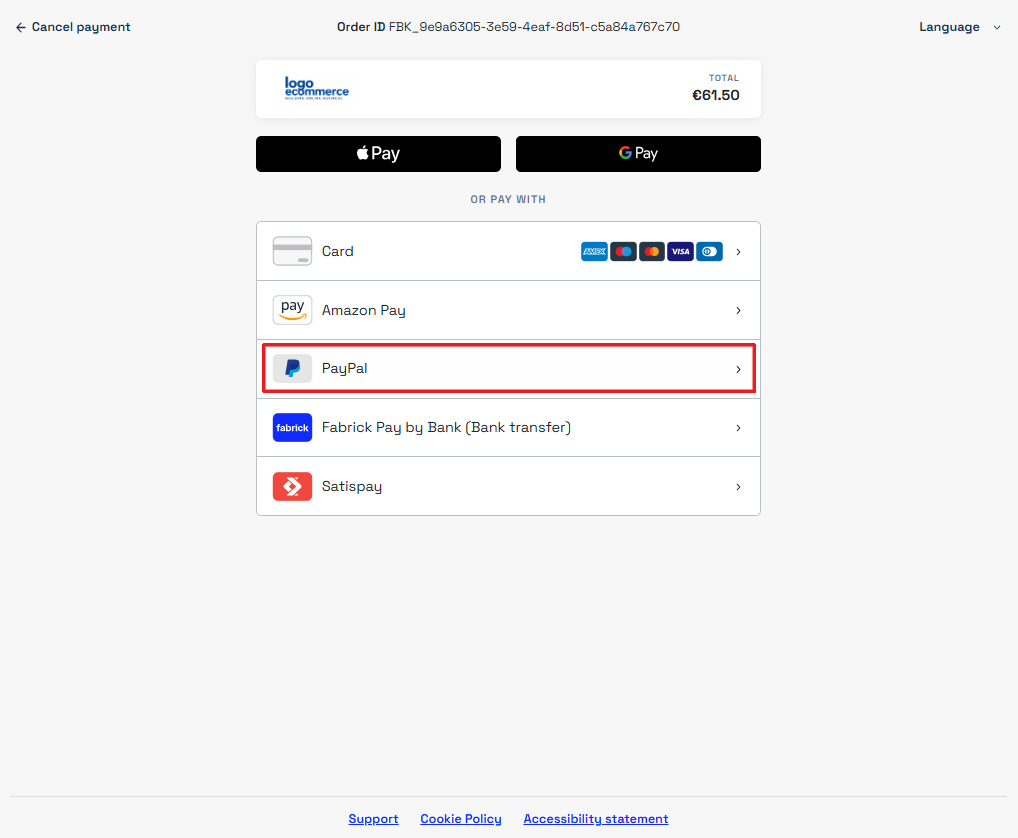Viewport: 1018px width, 838px height.
Task: Choose the PayPal payment option label
Action: click(x=345, y=369)
